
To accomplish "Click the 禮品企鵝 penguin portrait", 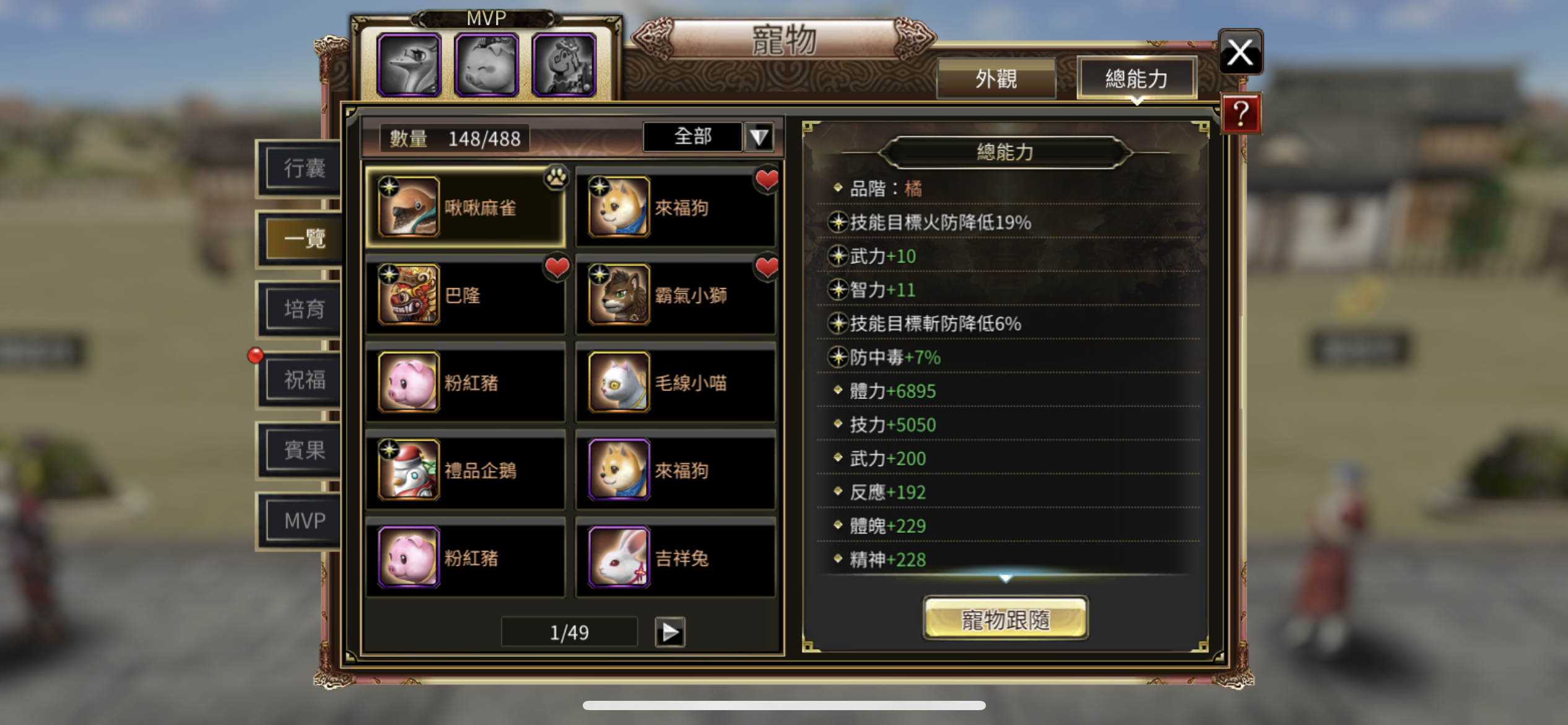I will [409, 470].
